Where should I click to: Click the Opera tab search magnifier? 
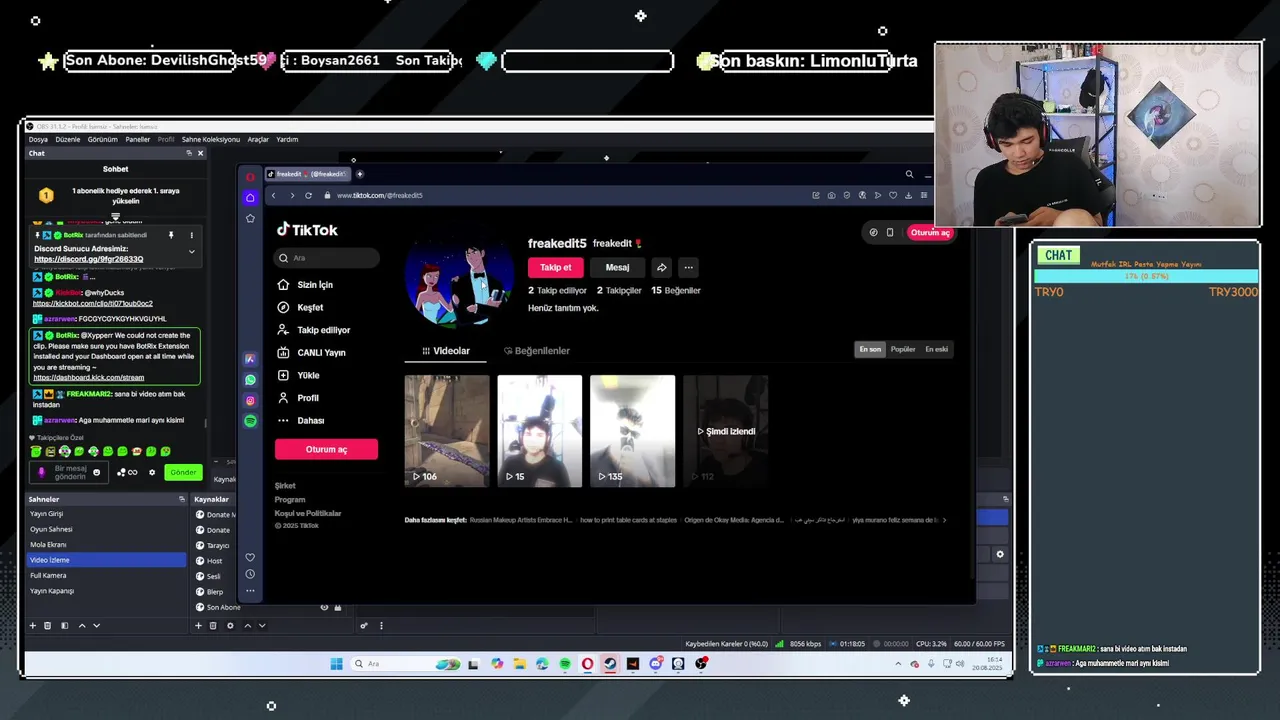click(x=909, y=174)
